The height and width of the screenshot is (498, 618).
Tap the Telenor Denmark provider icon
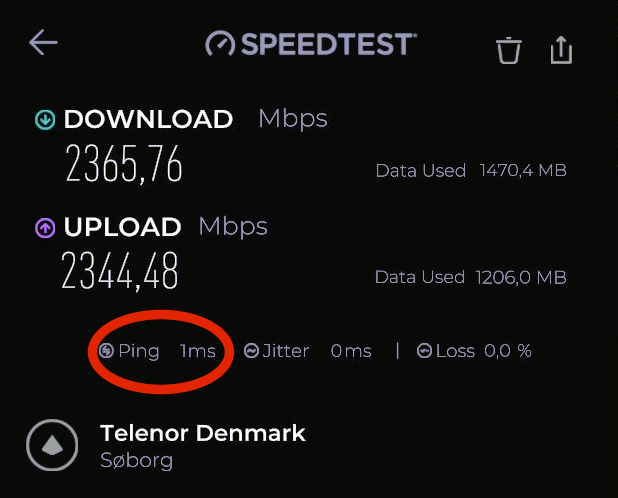[x=52, y=445]
